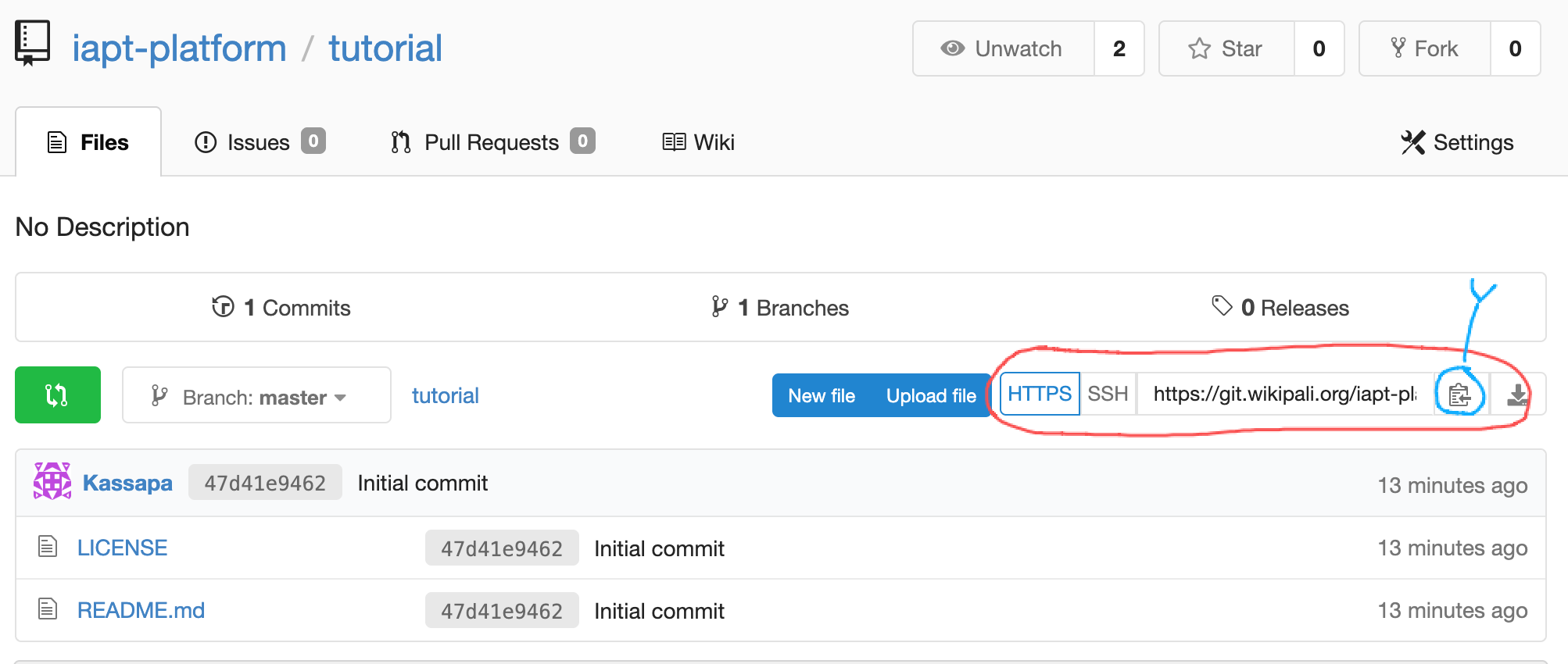
Task: Click the New file button
Action: [821, 396]
